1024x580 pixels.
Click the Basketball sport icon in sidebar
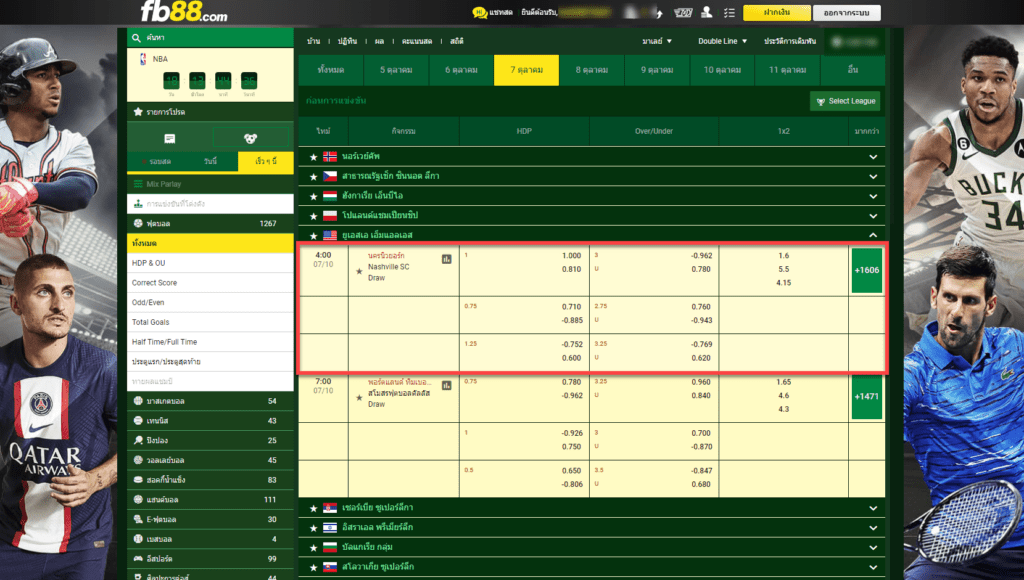click(138, 401)
